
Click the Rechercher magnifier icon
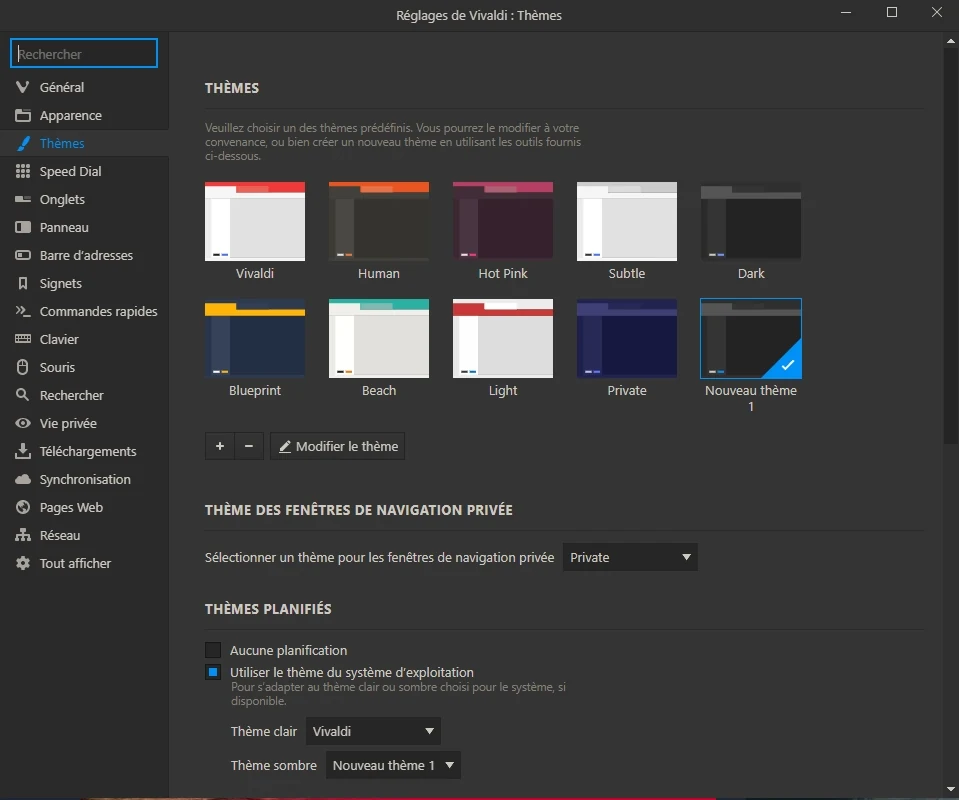(23, 395)
